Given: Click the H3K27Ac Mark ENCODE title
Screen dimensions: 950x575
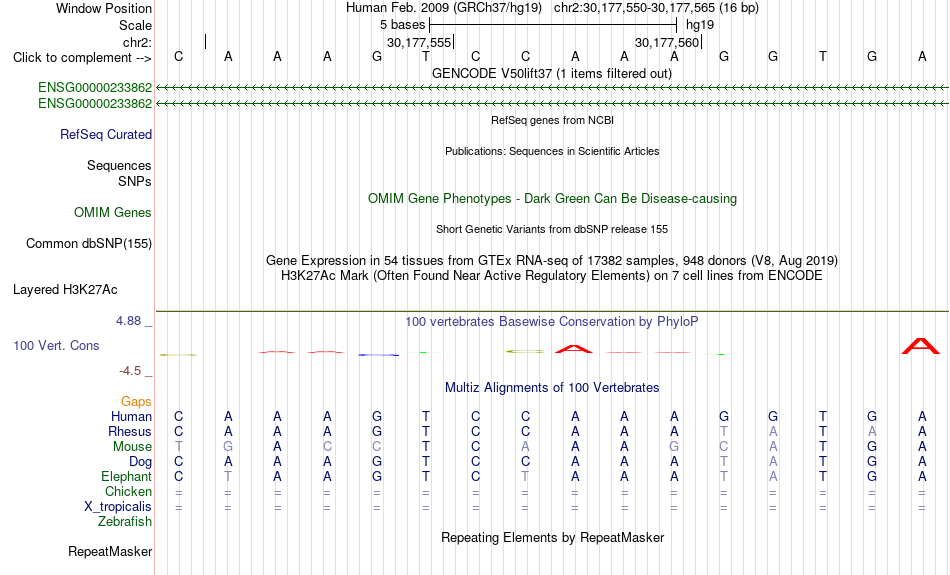Looking at the screenshot, I should (552, 276).
